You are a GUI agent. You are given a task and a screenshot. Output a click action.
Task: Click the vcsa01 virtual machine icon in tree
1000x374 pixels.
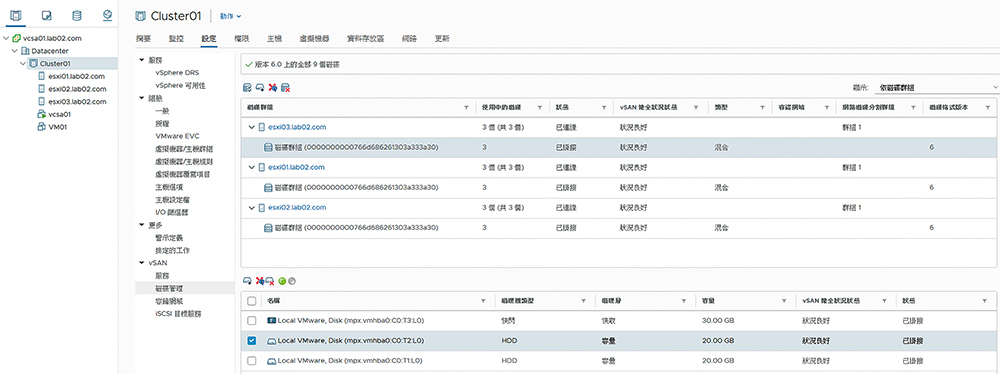tap(40, 114)
